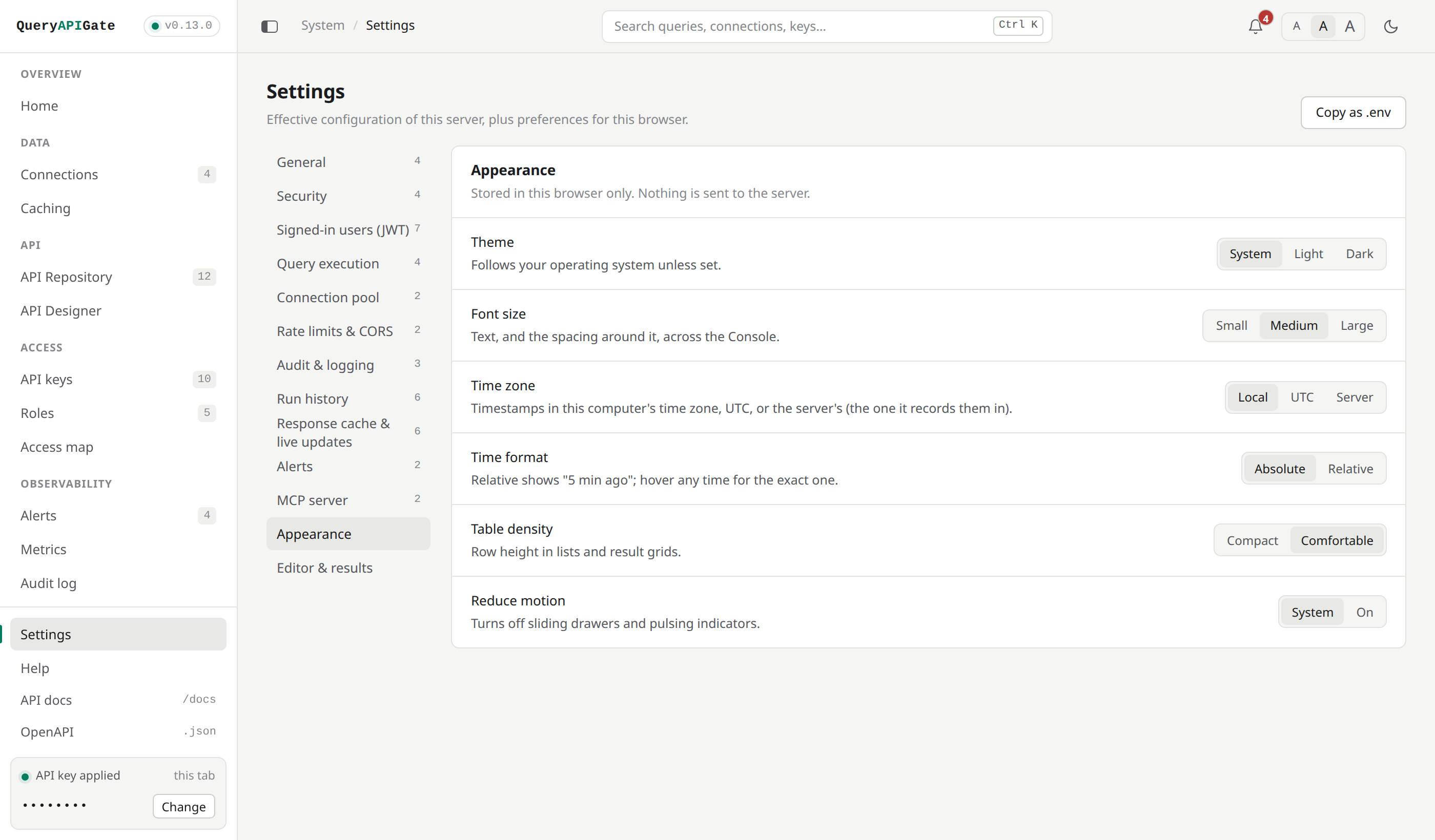
Task: Switch time zone to UTC
Action: [1302, 397]
